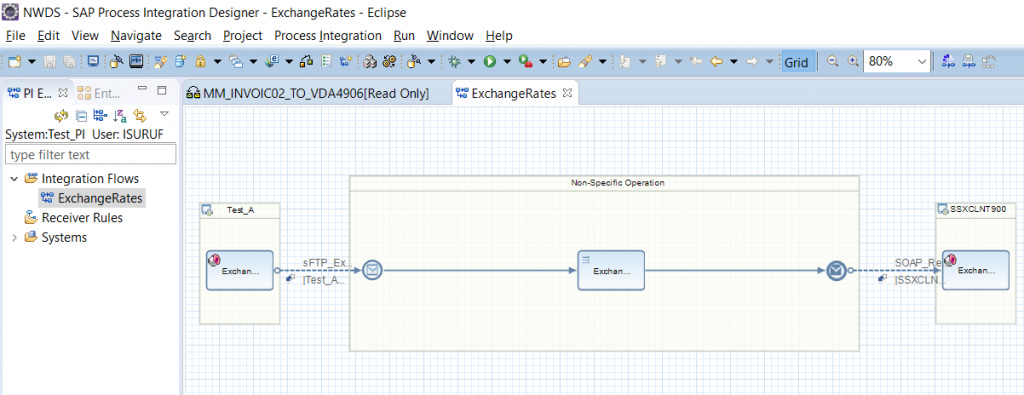1024x395 pixels.
Task: Click the blue monitor toolbar icon
Action: coord(93,61)
